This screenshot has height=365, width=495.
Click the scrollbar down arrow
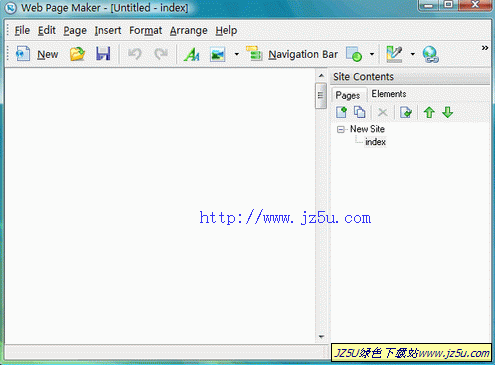[x=321, y=337]
